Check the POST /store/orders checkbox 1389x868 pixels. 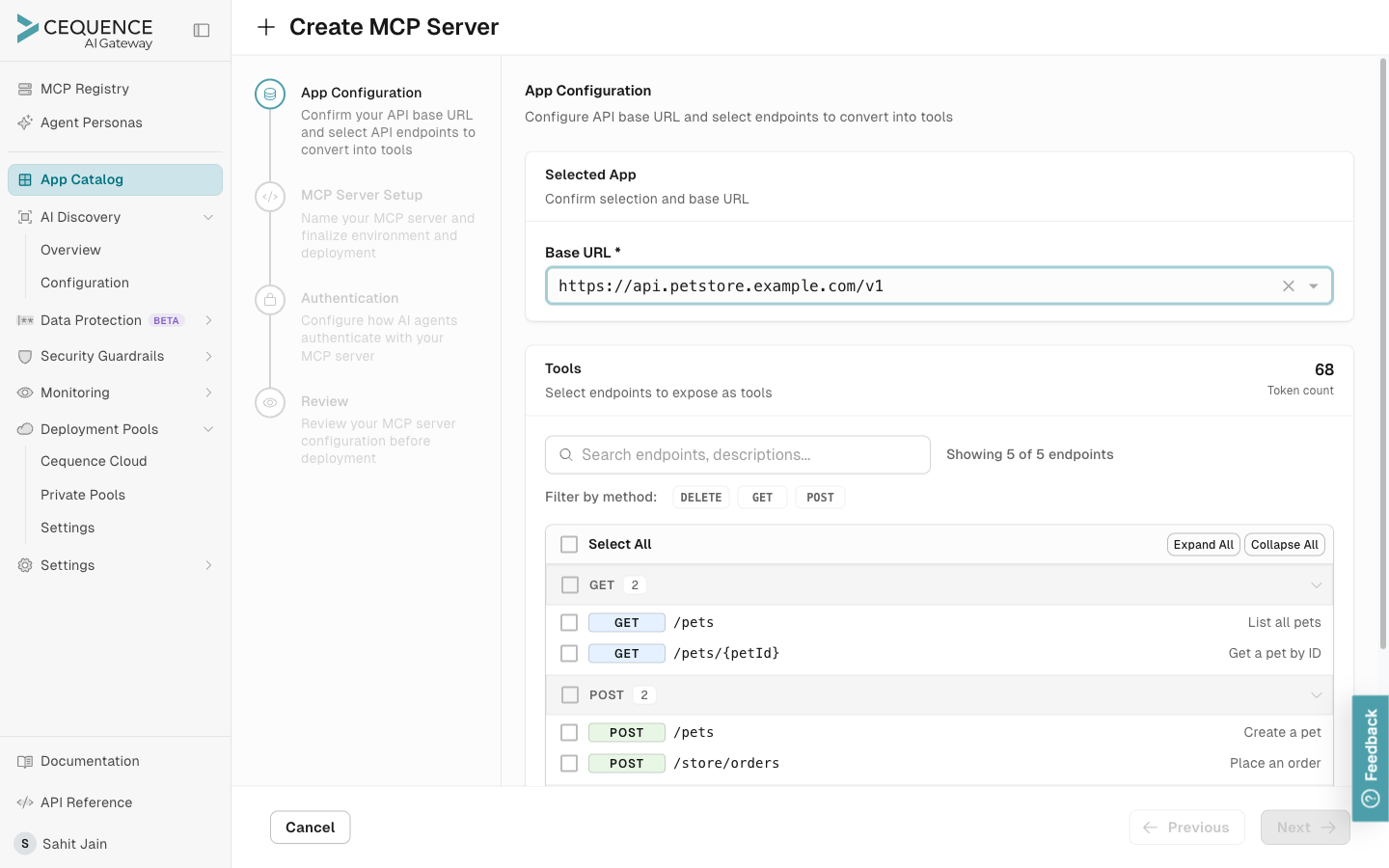point(569,763)
